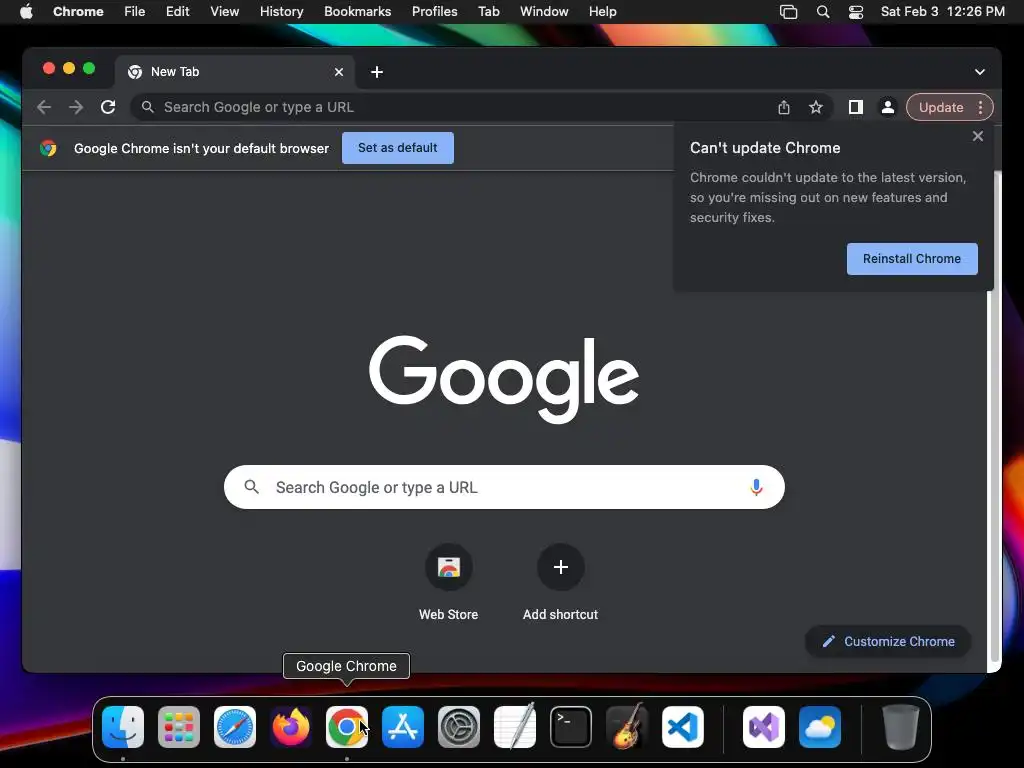The image size is (1024, 768).
Task: Dismiss the Can't update Chrome popup
Action: 978,136
